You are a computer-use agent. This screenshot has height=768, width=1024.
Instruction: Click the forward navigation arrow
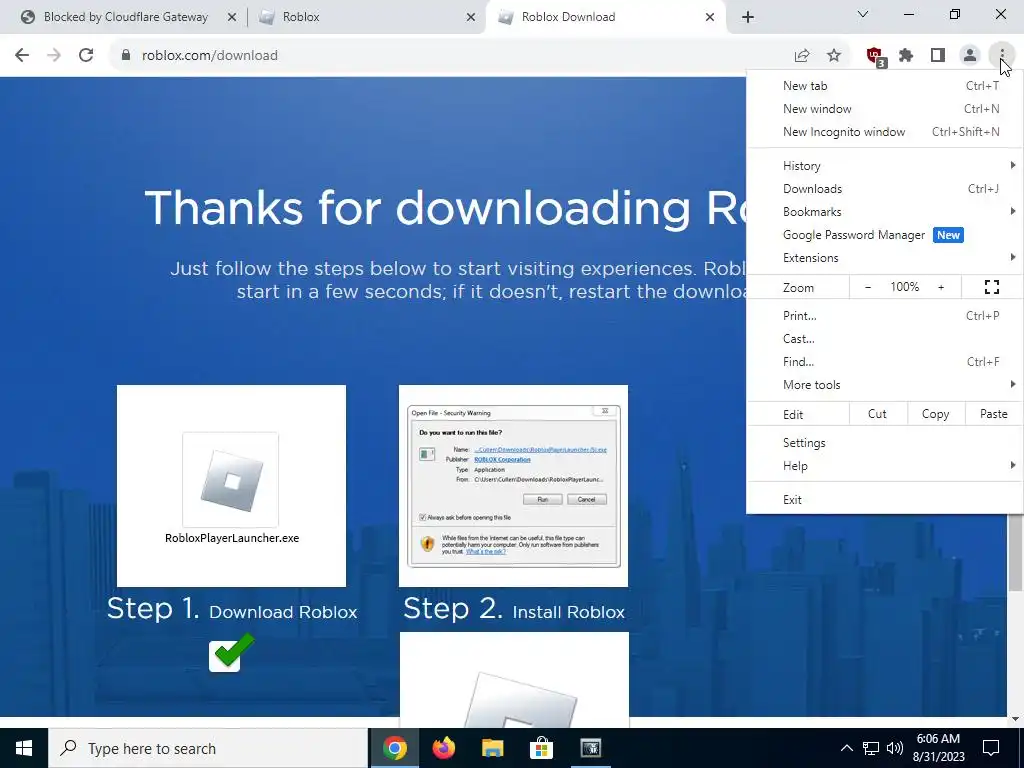[x=54, y=56]
